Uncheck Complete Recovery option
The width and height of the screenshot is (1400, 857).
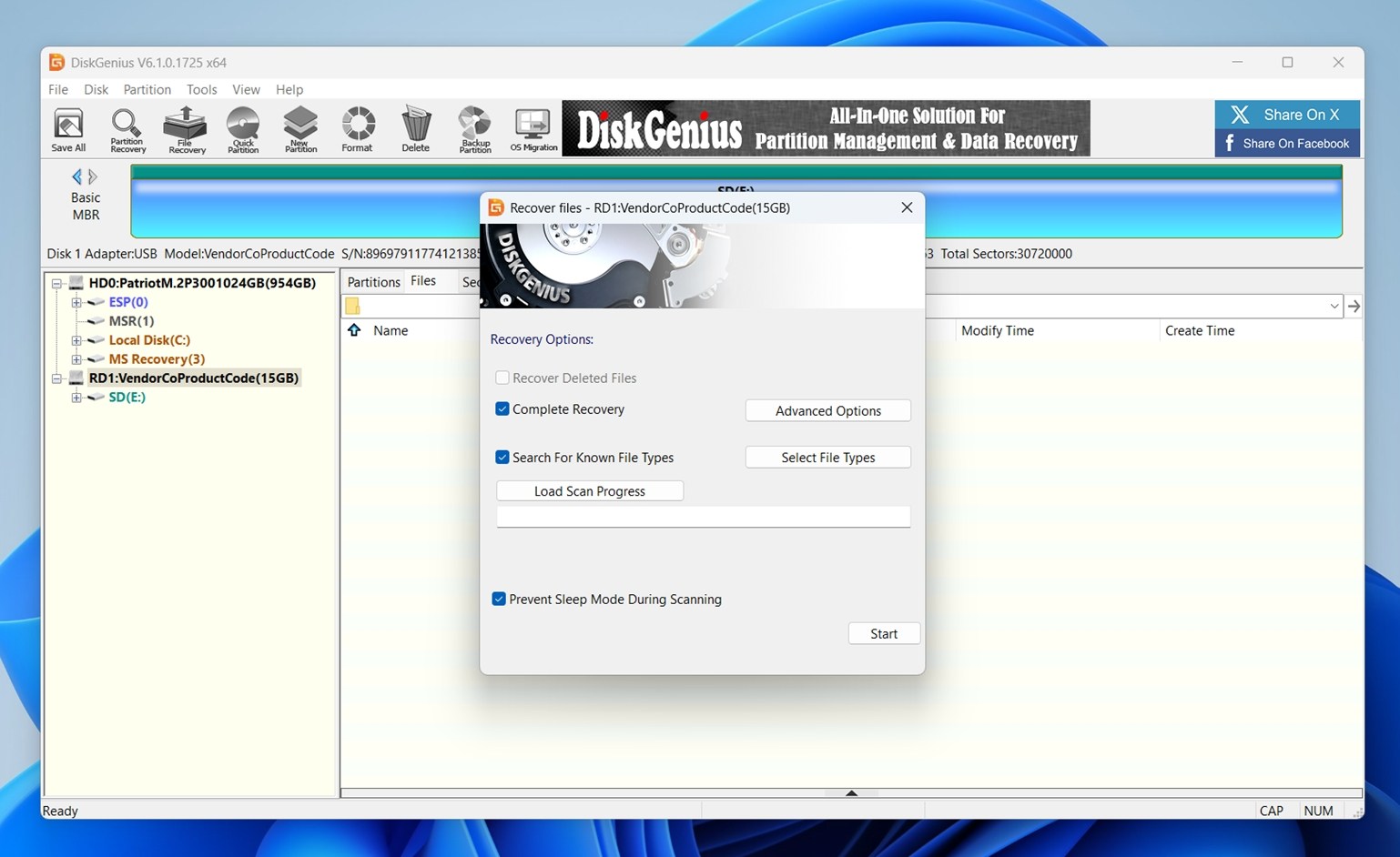(x=502, y=408)
